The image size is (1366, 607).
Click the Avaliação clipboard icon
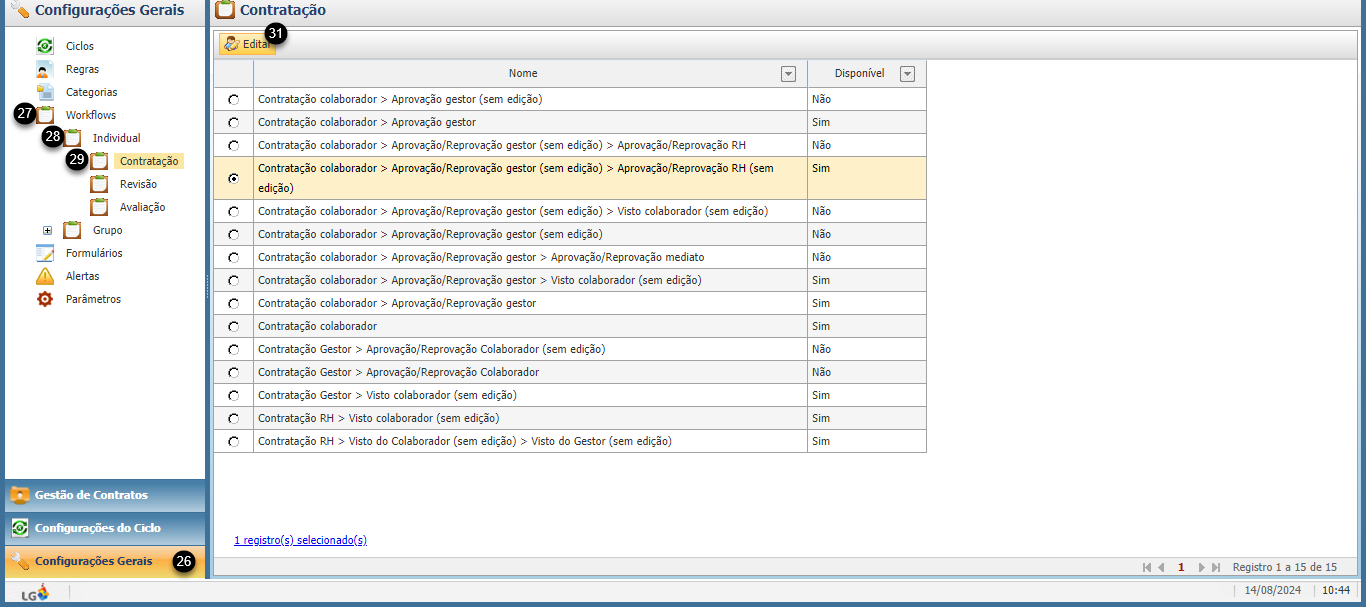pyautogui.click(x=99, y=207)
